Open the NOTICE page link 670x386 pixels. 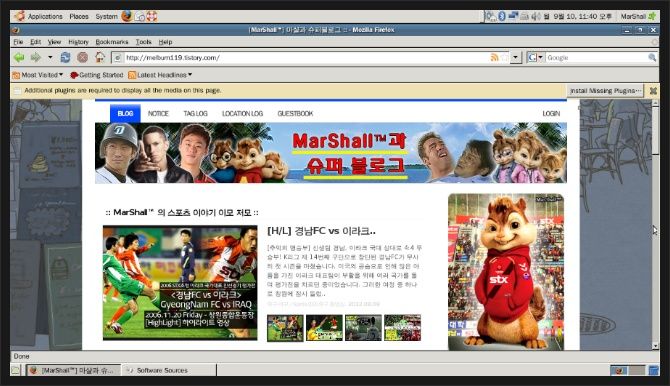point(158,113)
